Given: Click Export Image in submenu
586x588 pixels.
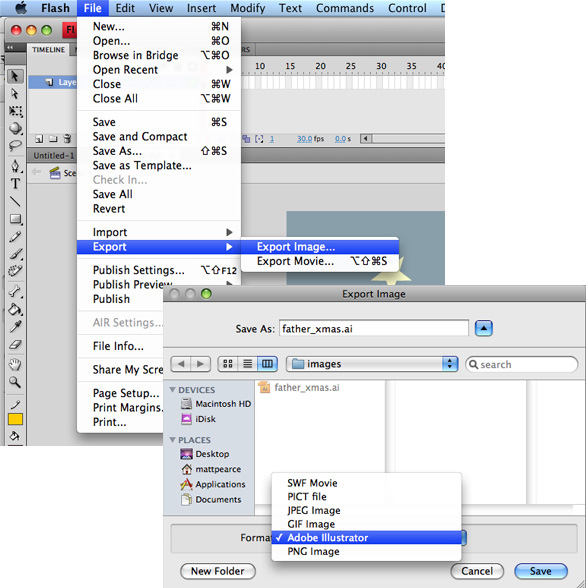Looking at the screenshot, I should click(x=319, y=247).
